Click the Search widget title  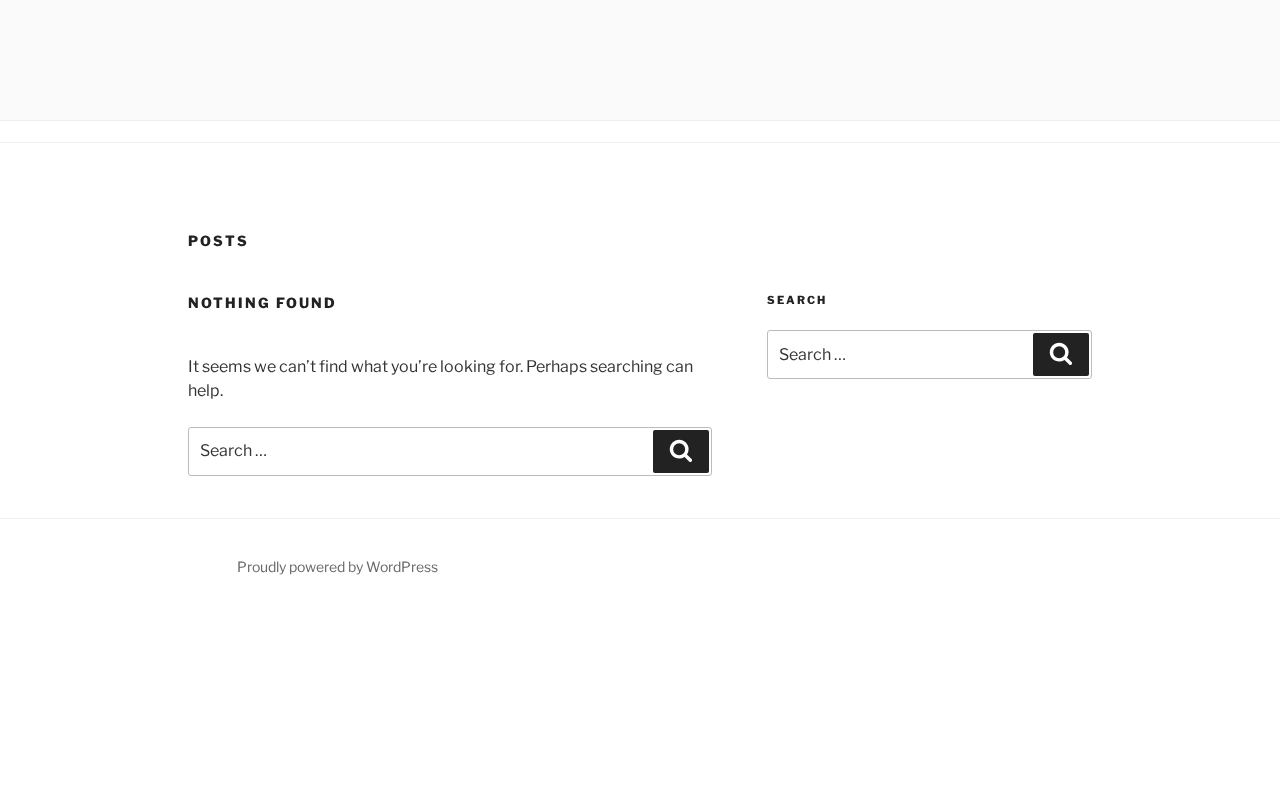797,300
